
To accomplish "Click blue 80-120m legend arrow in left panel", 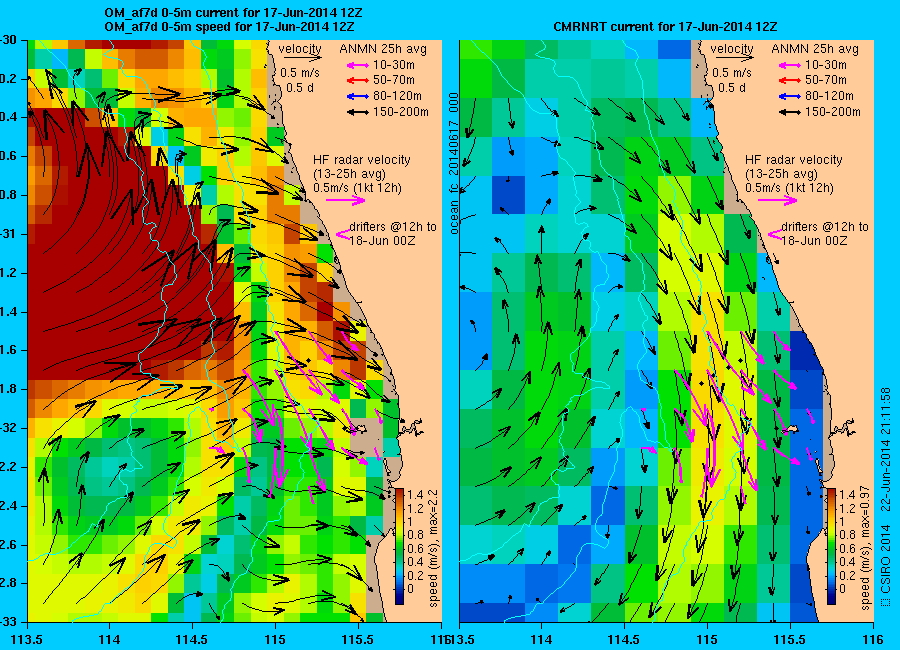I will [358, 96].
